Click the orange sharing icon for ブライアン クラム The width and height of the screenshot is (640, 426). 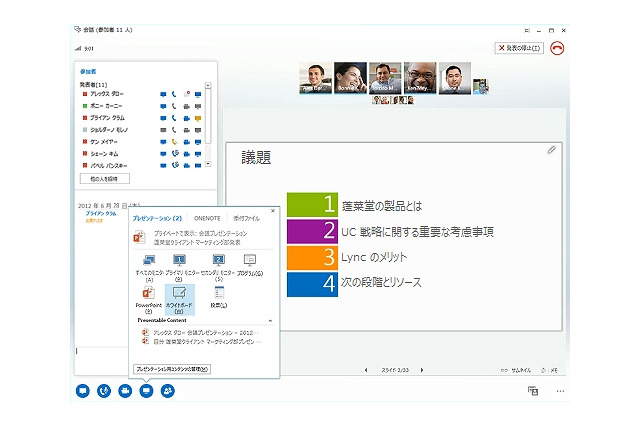pos(198,118)
